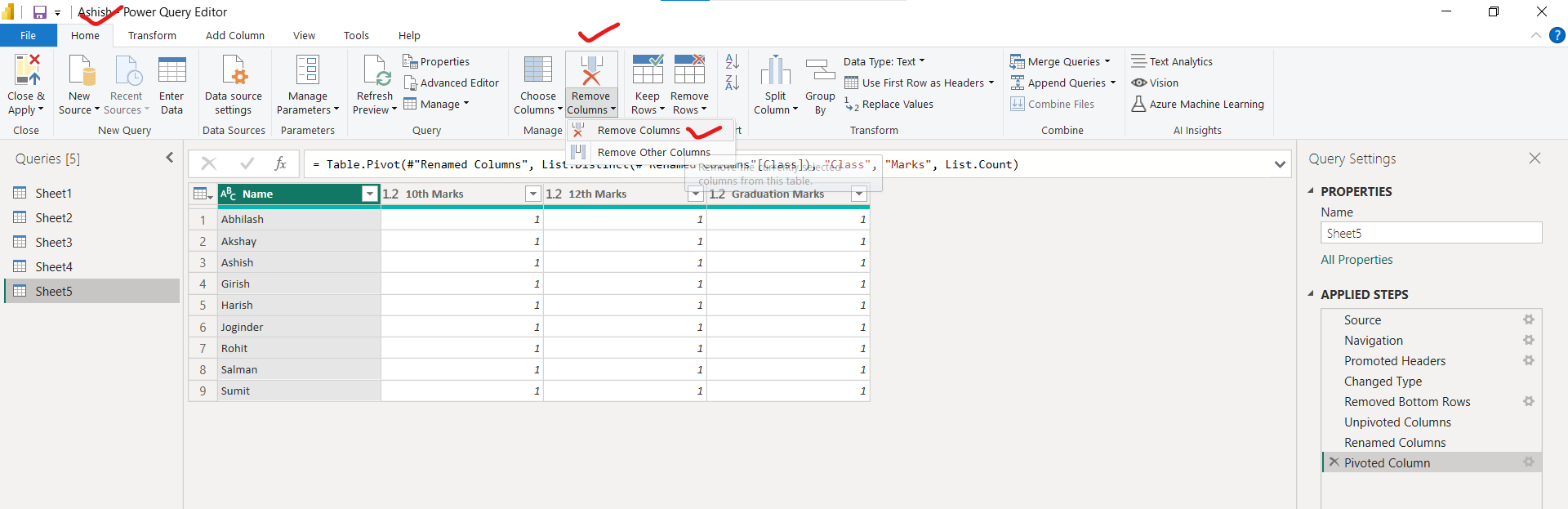Viewport: 1568px width, 509px height.
Task: Delete the Pivoted Column applied step
Action: [x=1334, y=462]
